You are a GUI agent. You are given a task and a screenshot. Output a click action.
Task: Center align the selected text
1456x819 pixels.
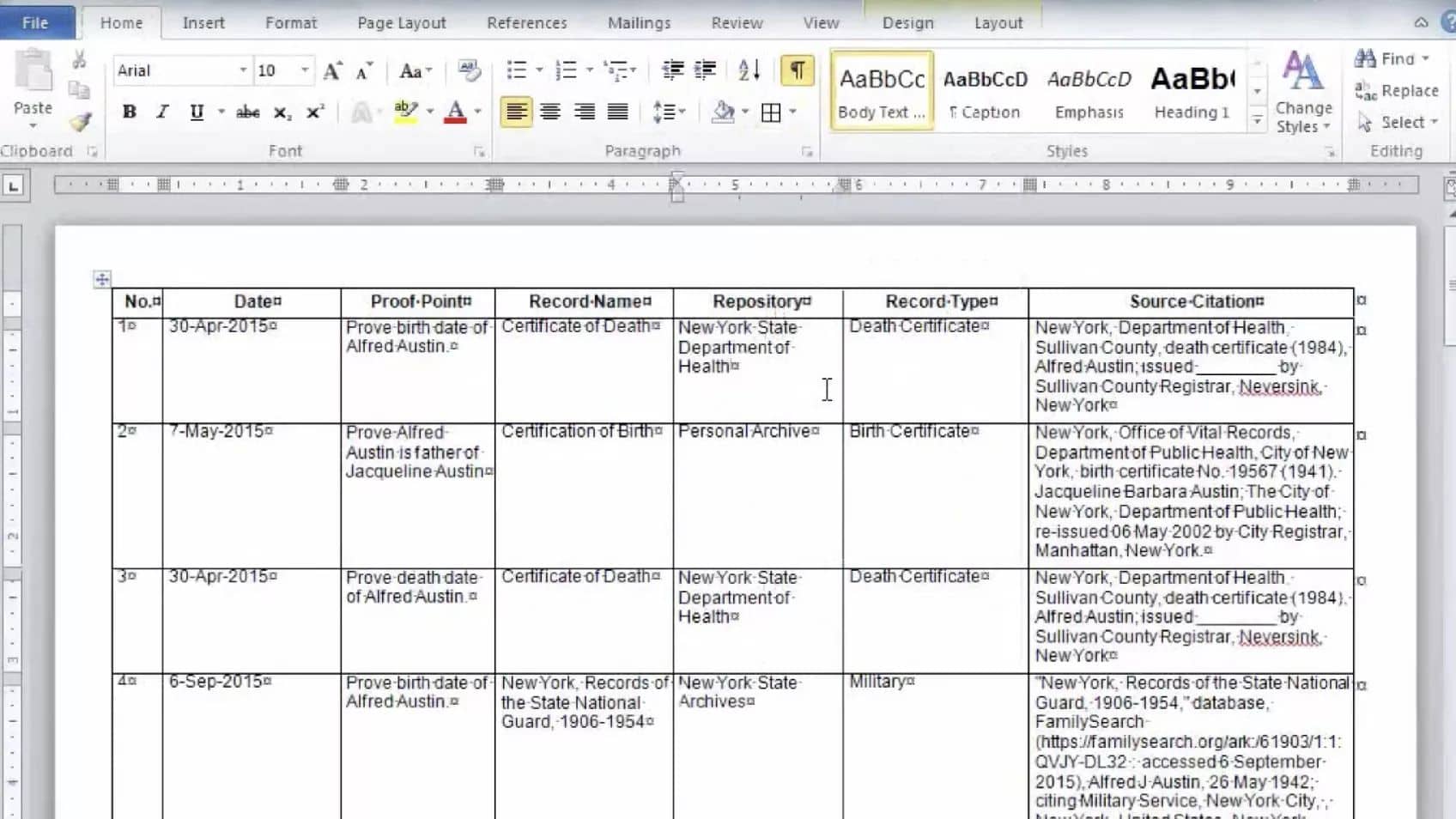pos(549,111)
